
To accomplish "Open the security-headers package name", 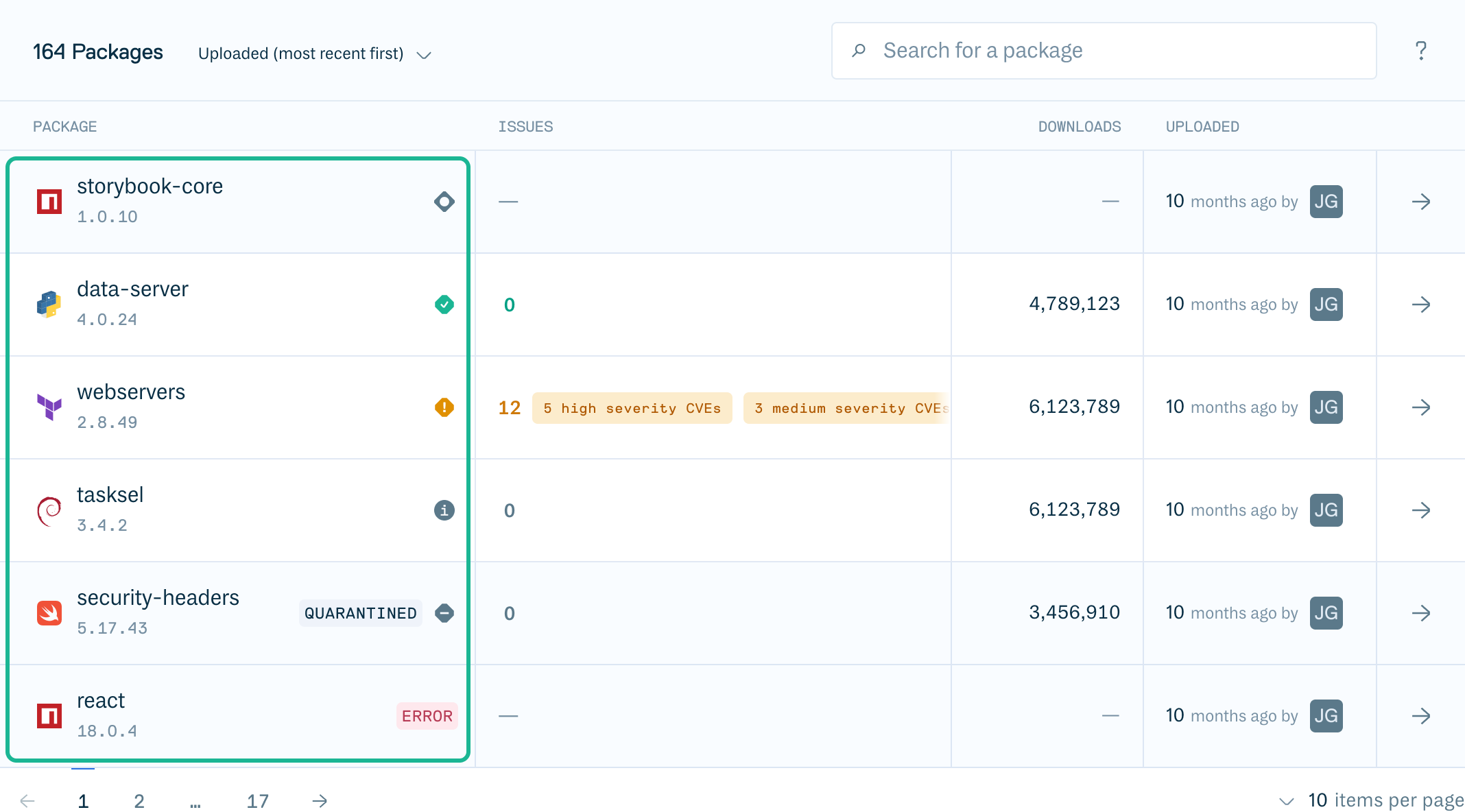I will pyautogui.click(x=158, y=597).
